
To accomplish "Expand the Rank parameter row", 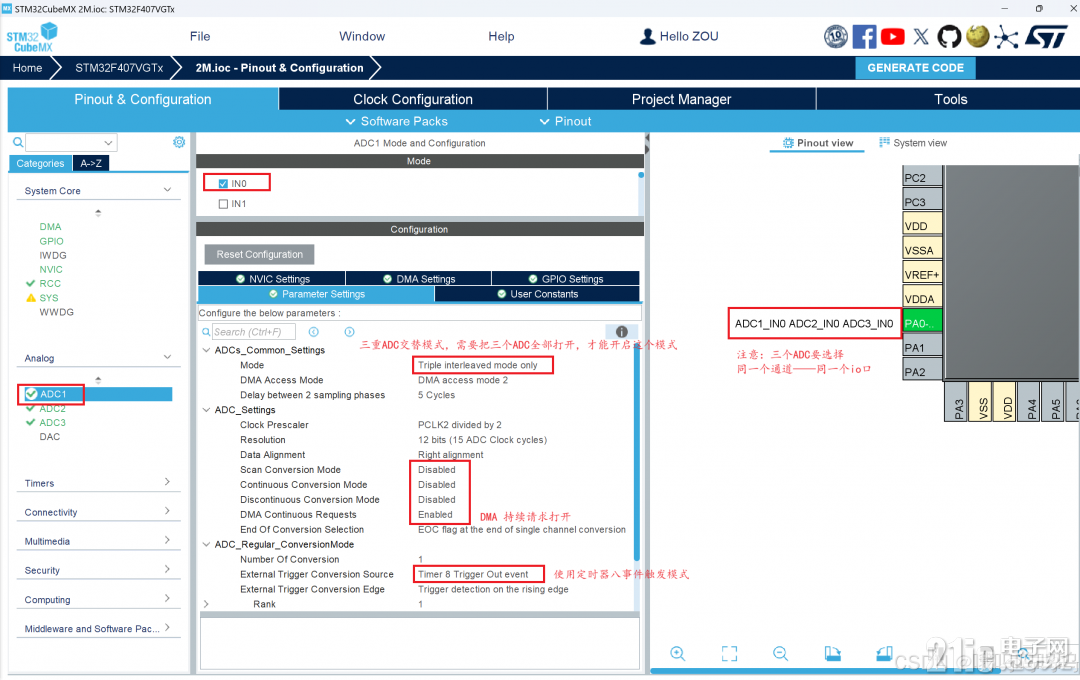I will tap(207, 604).
